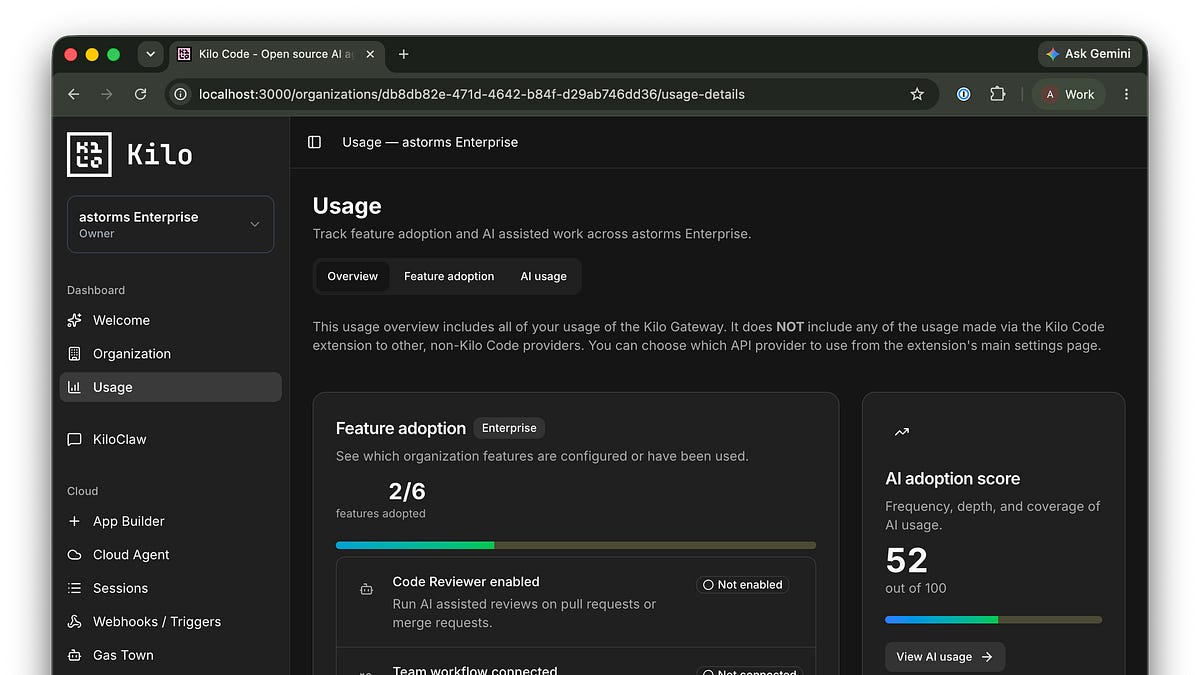Click the Ask Gemini button
The image size is (1200, 675).
tap(1088, 54)
